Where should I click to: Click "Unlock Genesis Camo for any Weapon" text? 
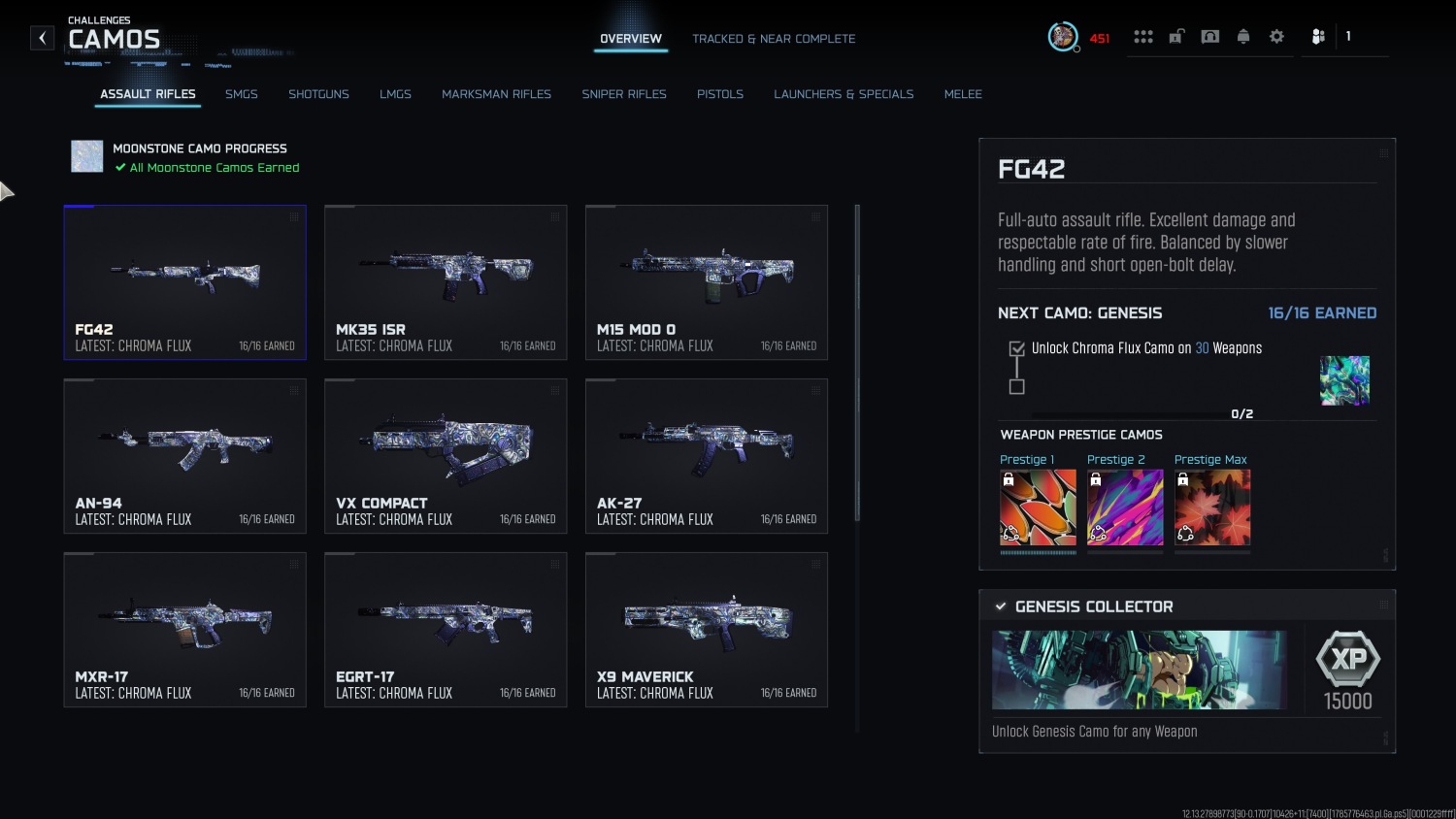coord(1094,732)
